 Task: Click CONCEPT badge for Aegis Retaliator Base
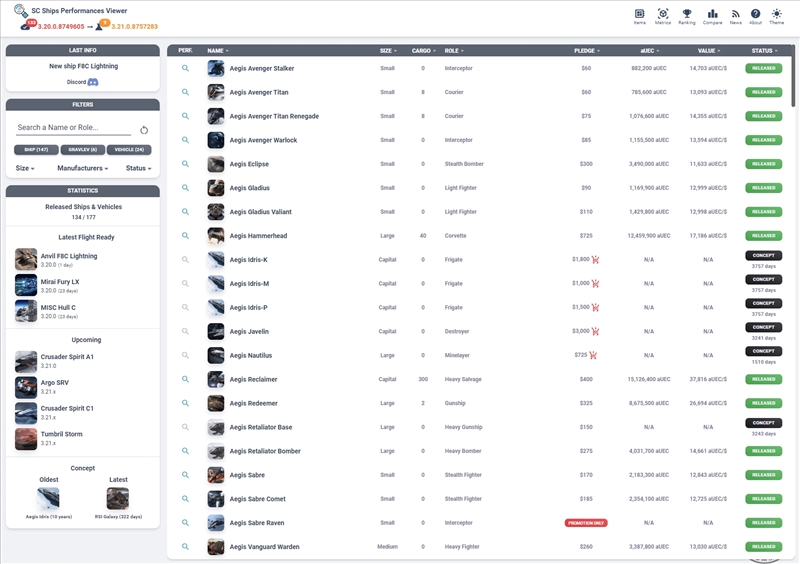[x=763, y=423]
